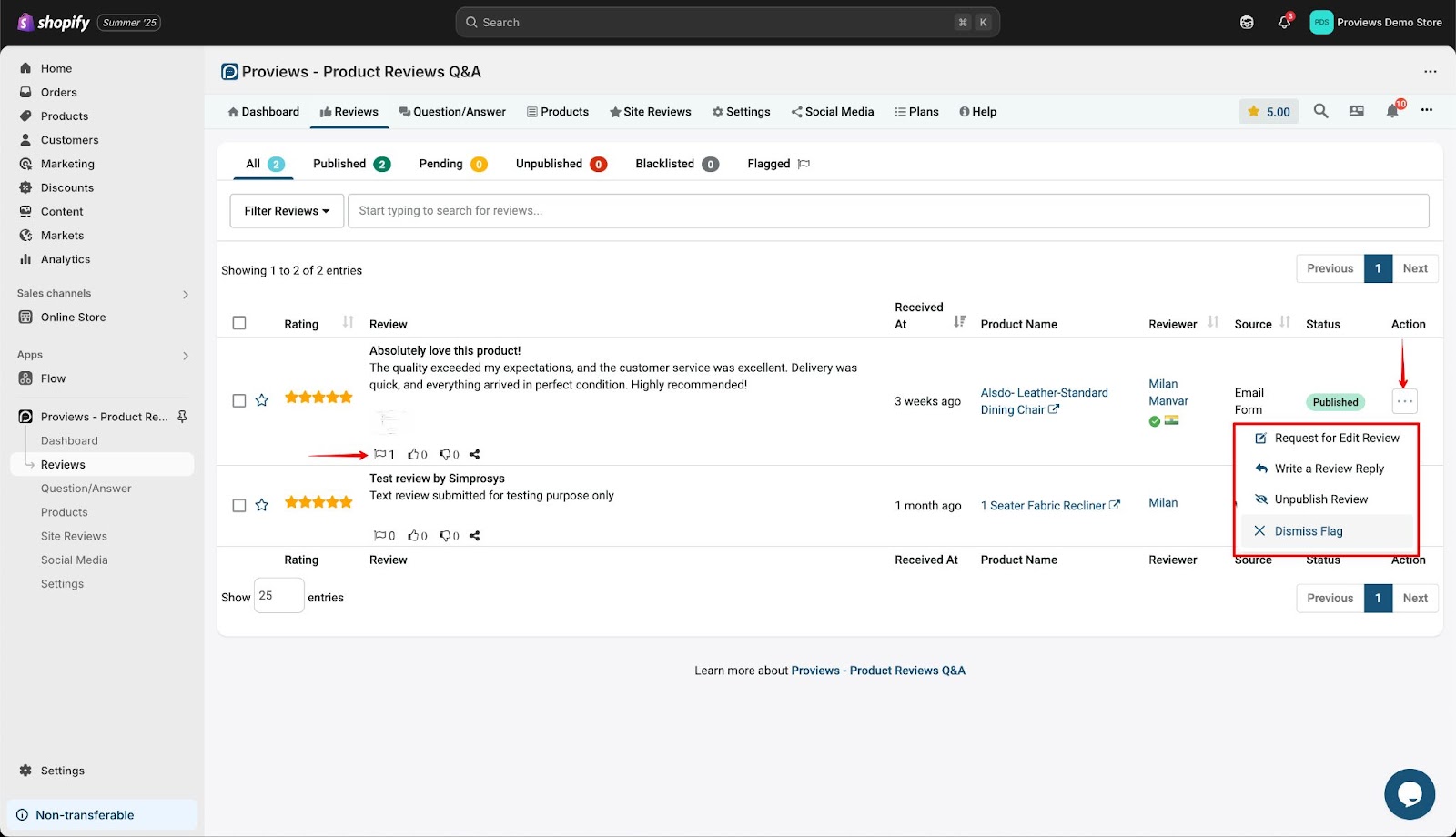This screenshot has height=837, width=1456.
Task: Open the Shopify notifications bell
Action: (x=1284, y=23)
